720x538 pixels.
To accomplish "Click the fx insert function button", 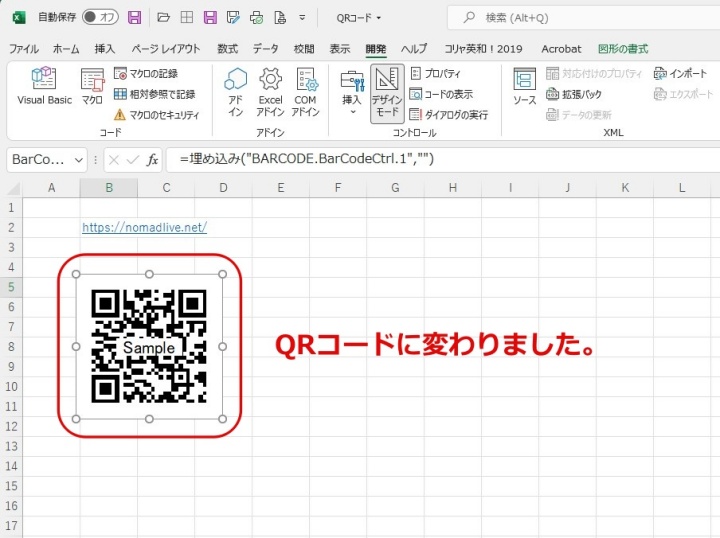I will point(152,160).
